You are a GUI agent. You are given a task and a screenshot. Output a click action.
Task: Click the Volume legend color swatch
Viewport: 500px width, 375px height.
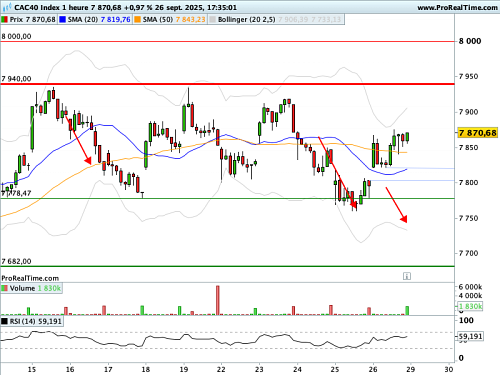tap(5, 288)
